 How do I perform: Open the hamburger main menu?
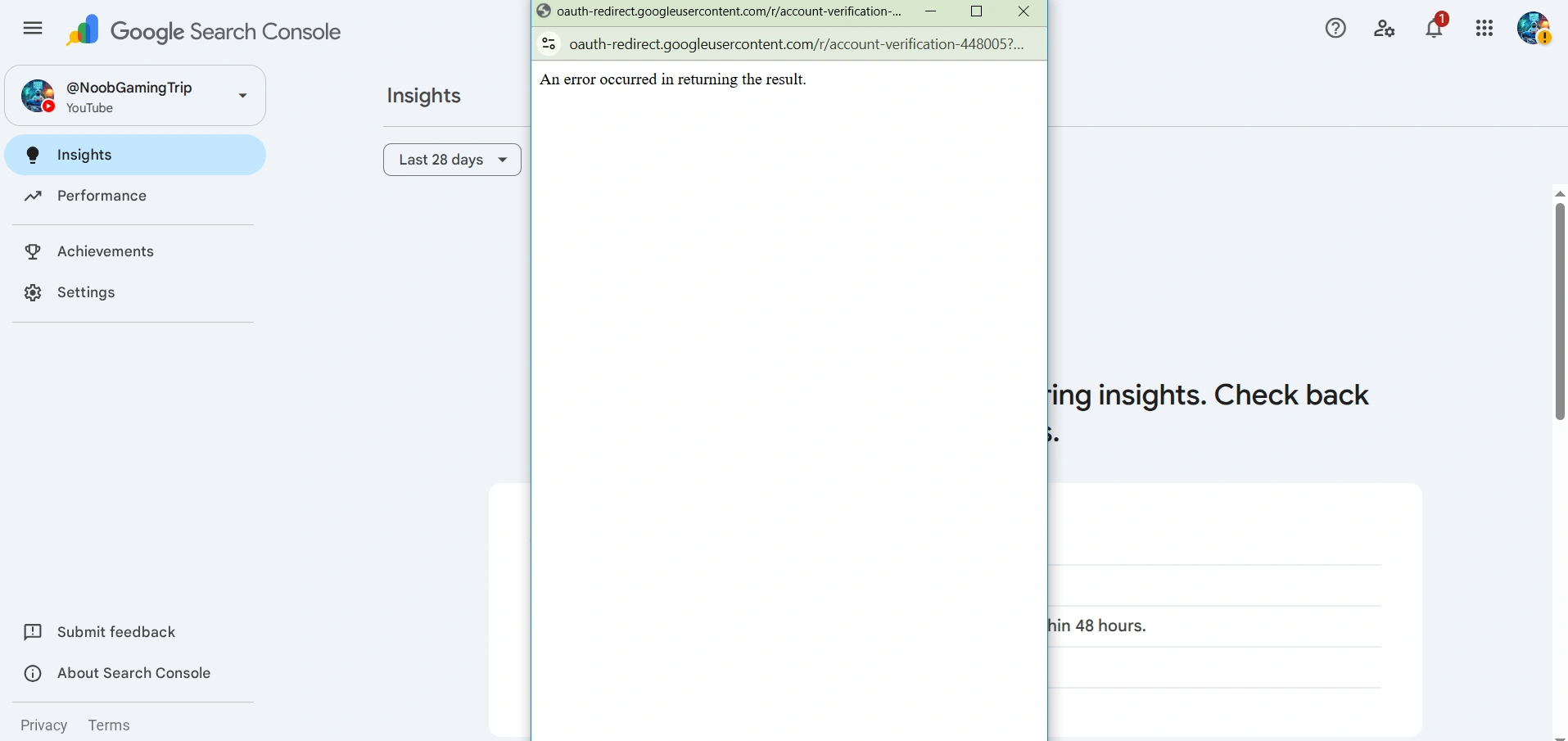click(x=33, y=29)
